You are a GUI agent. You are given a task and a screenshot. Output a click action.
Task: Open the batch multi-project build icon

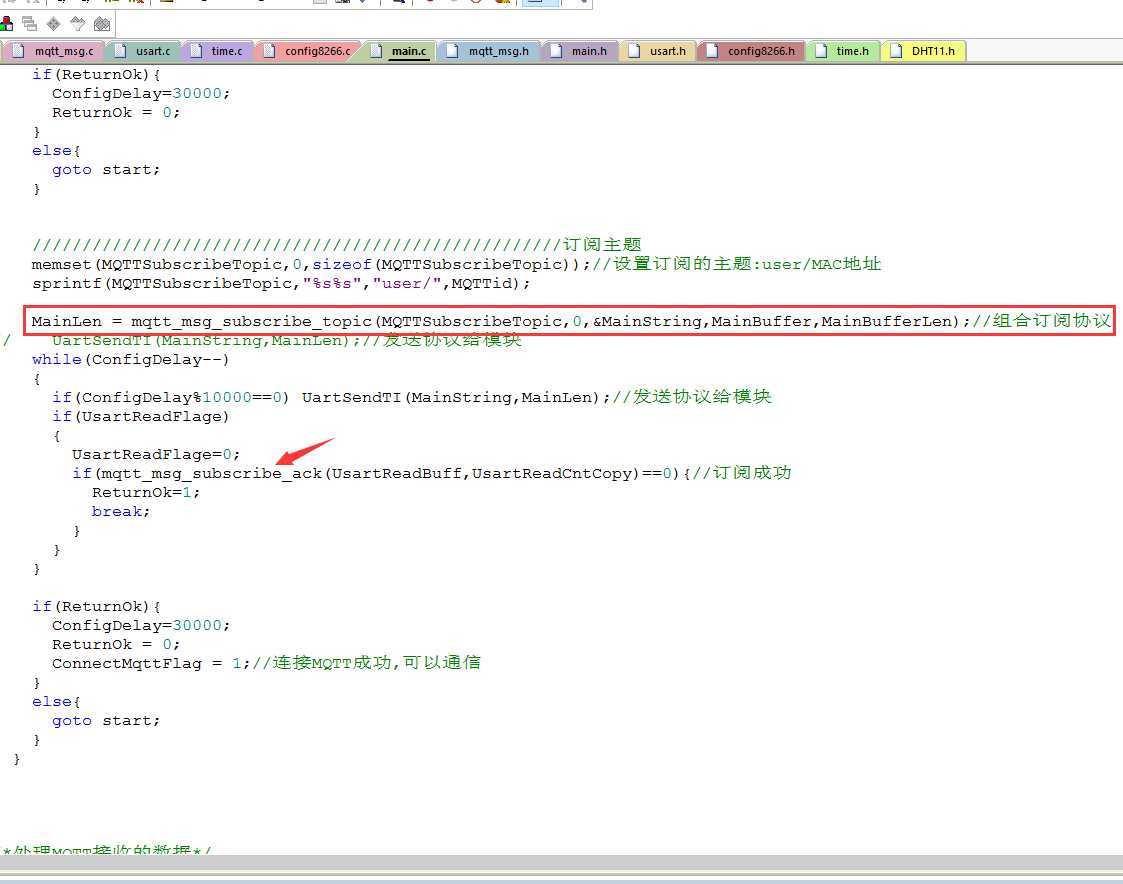29,24
